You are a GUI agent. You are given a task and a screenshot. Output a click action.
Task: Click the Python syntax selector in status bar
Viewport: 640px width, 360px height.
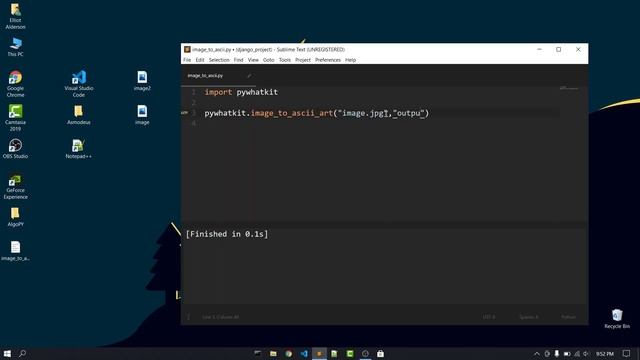click(568, 317)
